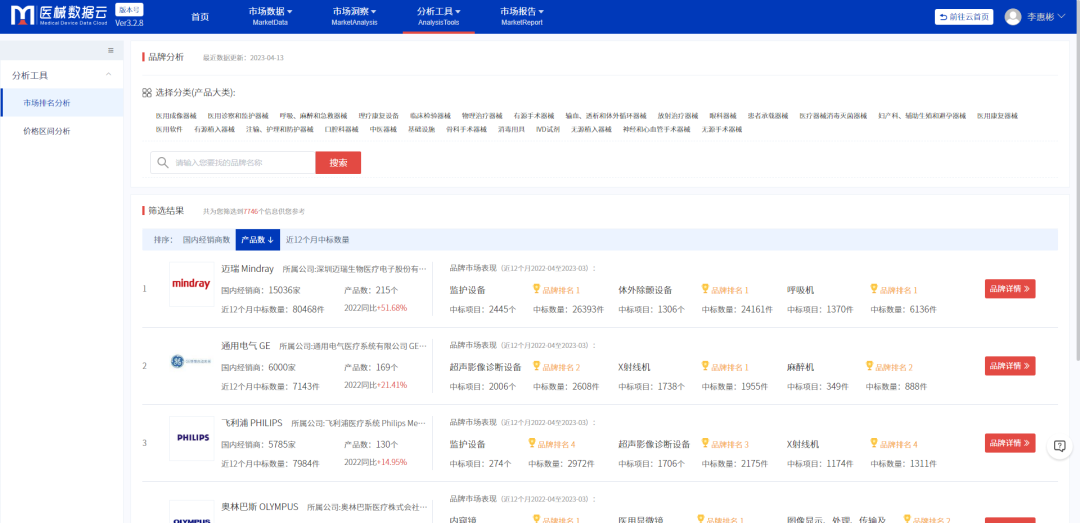
Task: Open the help question-mark floating icon
Action: pyautogui.click(x=1060, y=446)
